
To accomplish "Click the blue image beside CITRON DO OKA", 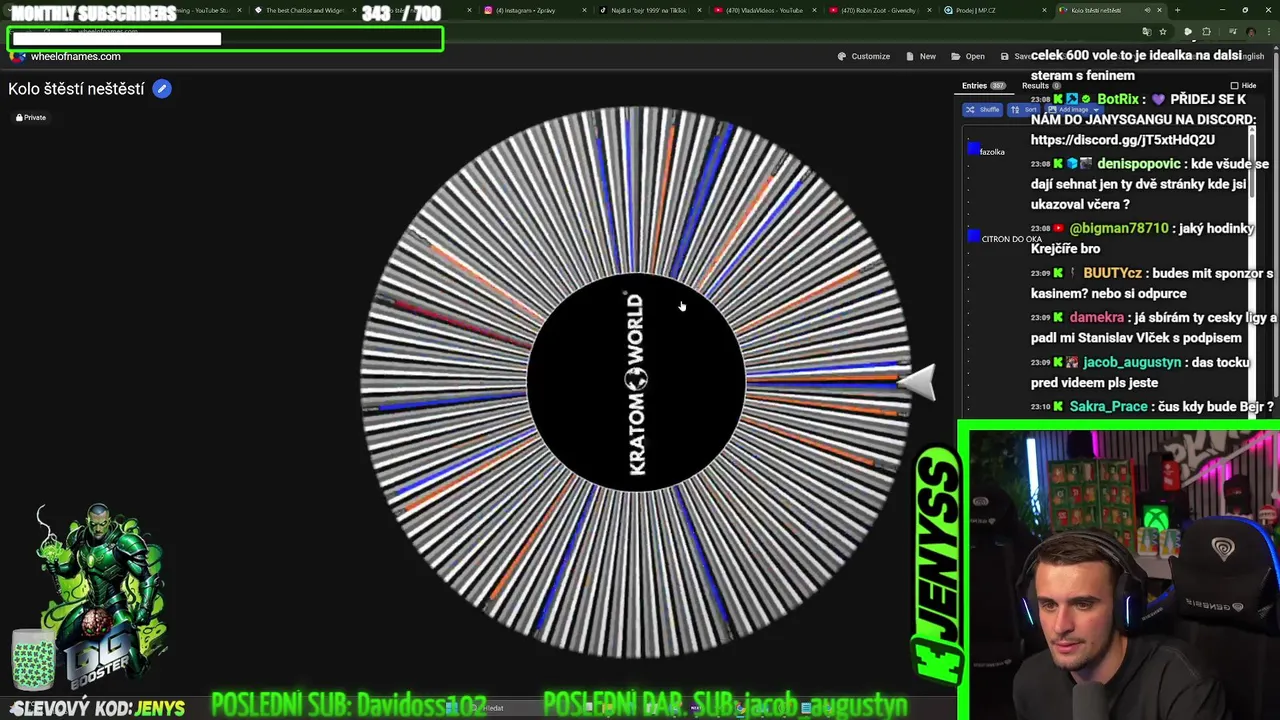I will [x=973, y=237].
